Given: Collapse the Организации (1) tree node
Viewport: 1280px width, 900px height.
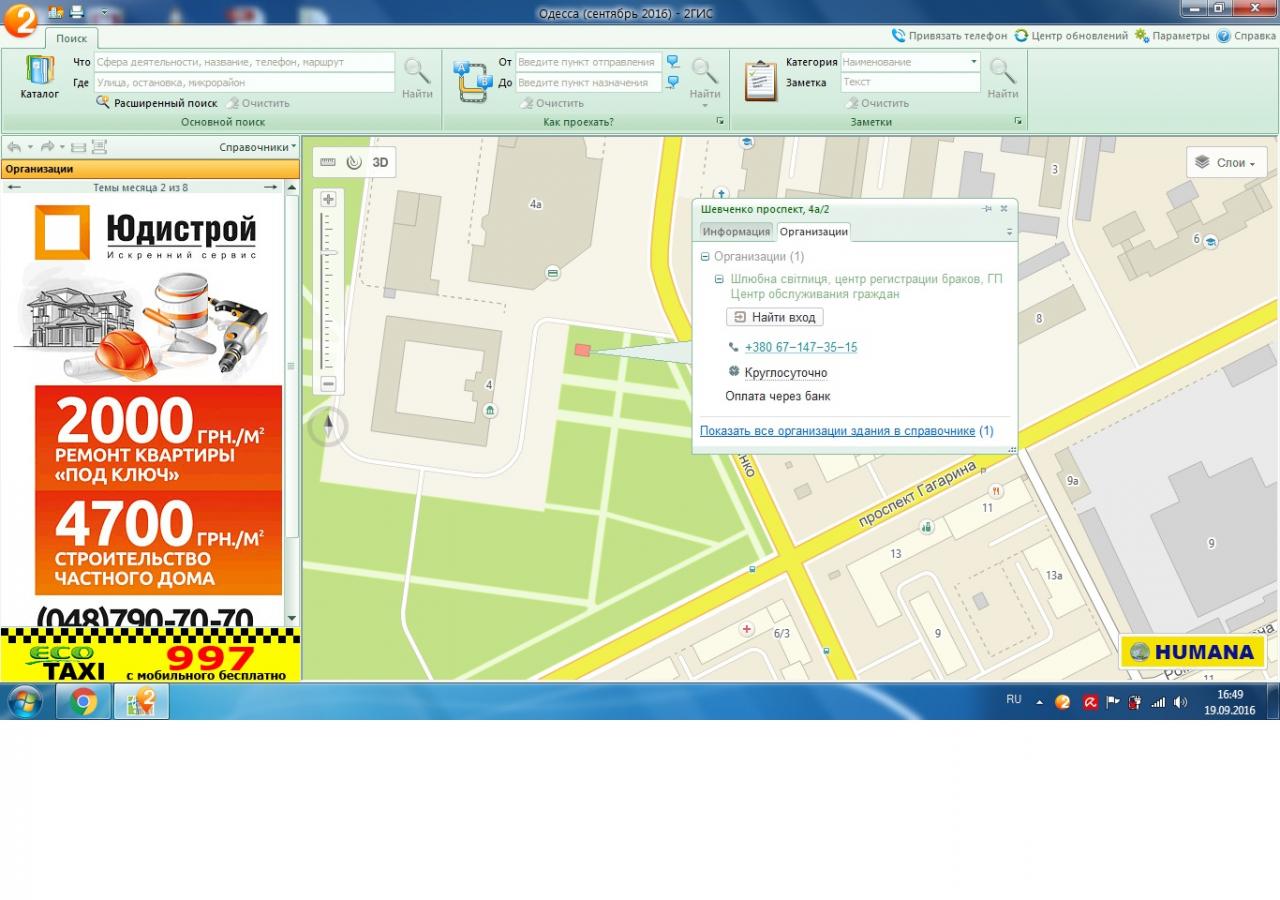Looking at the screenshot, I should pos(705,257).
